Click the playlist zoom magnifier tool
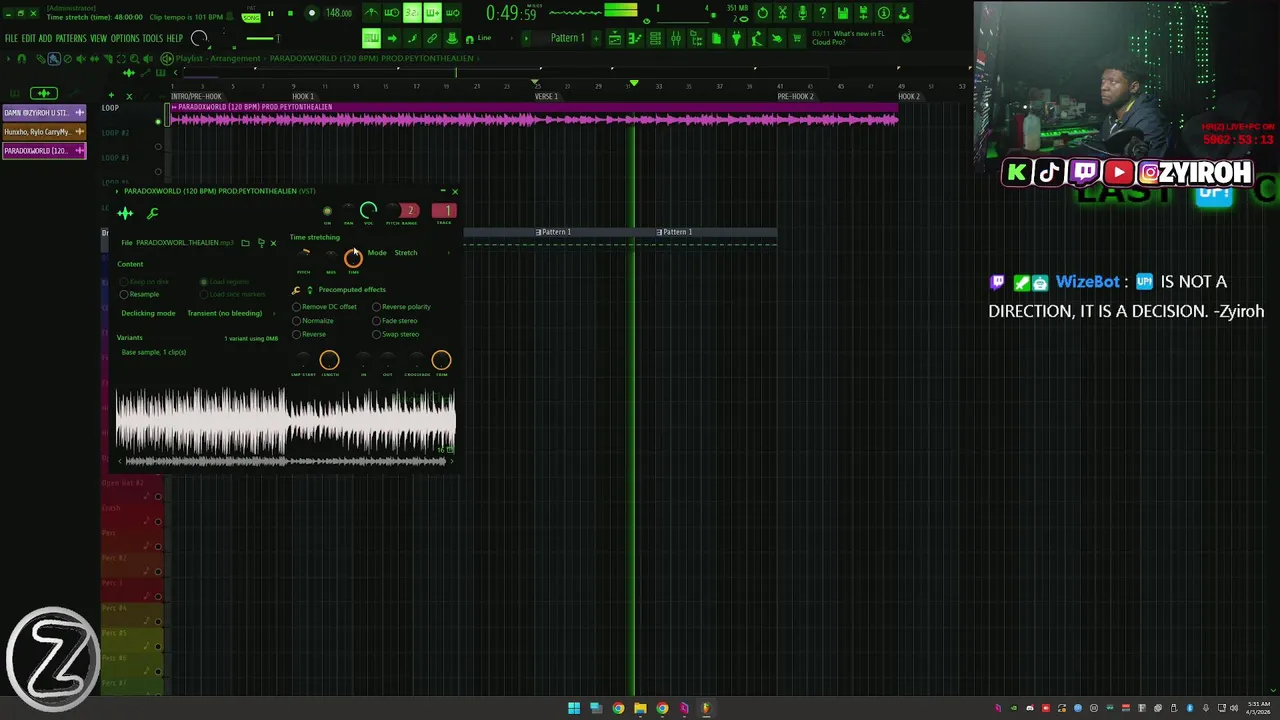This screenshot has height=720, width=1280. pyautogui.click(x=135, y=59)
